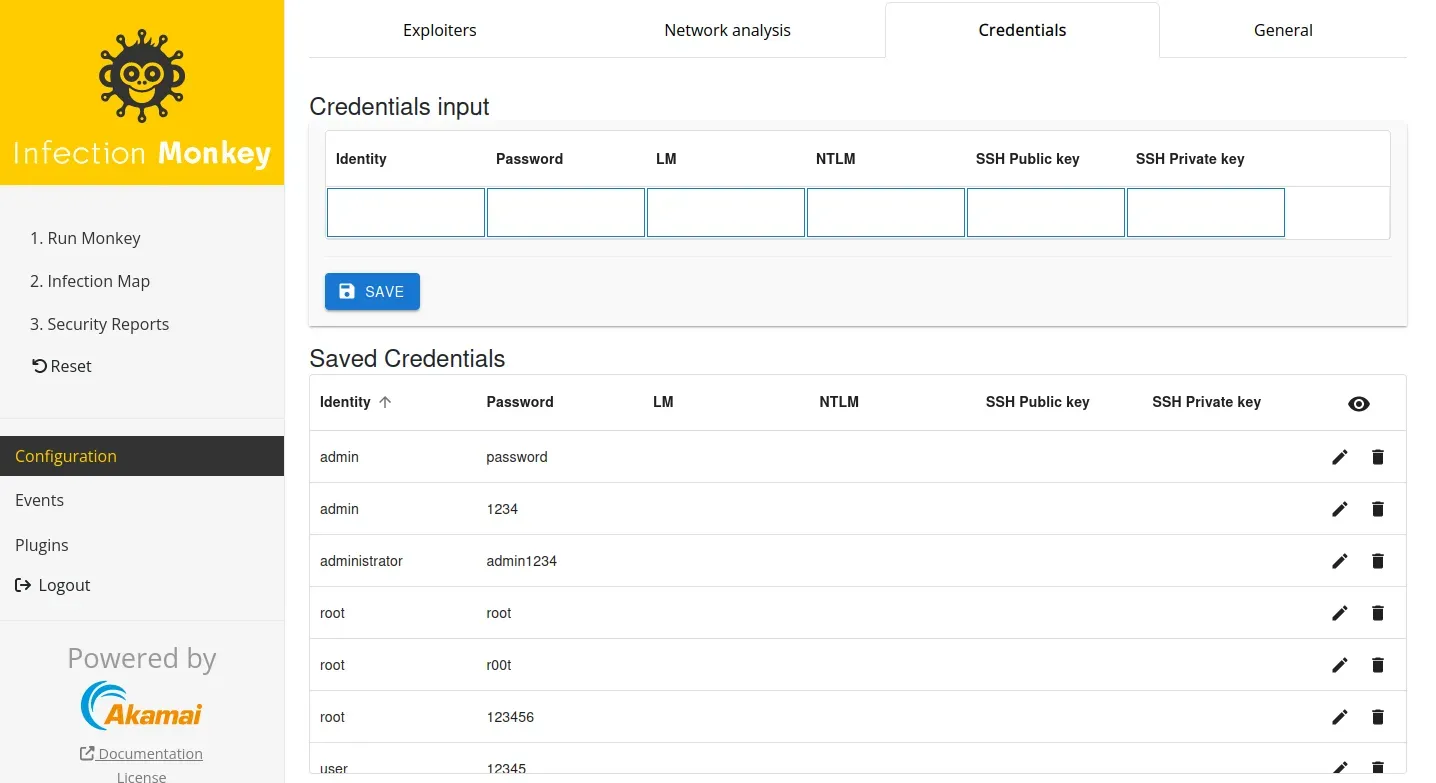Click the Akamai logo
Image resolution: width=1436 pixels, height=783 pixels.
click(x=141, y=706)
